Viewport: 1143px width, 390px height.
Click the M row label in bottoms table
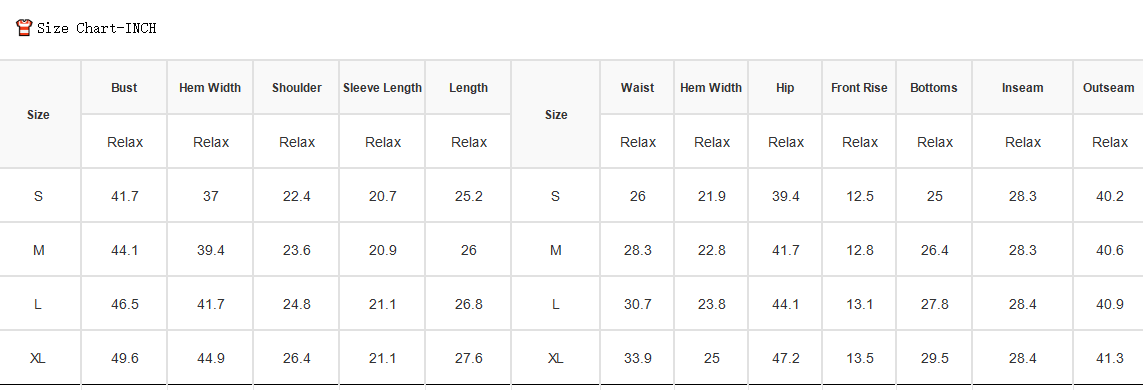(555, 250)
